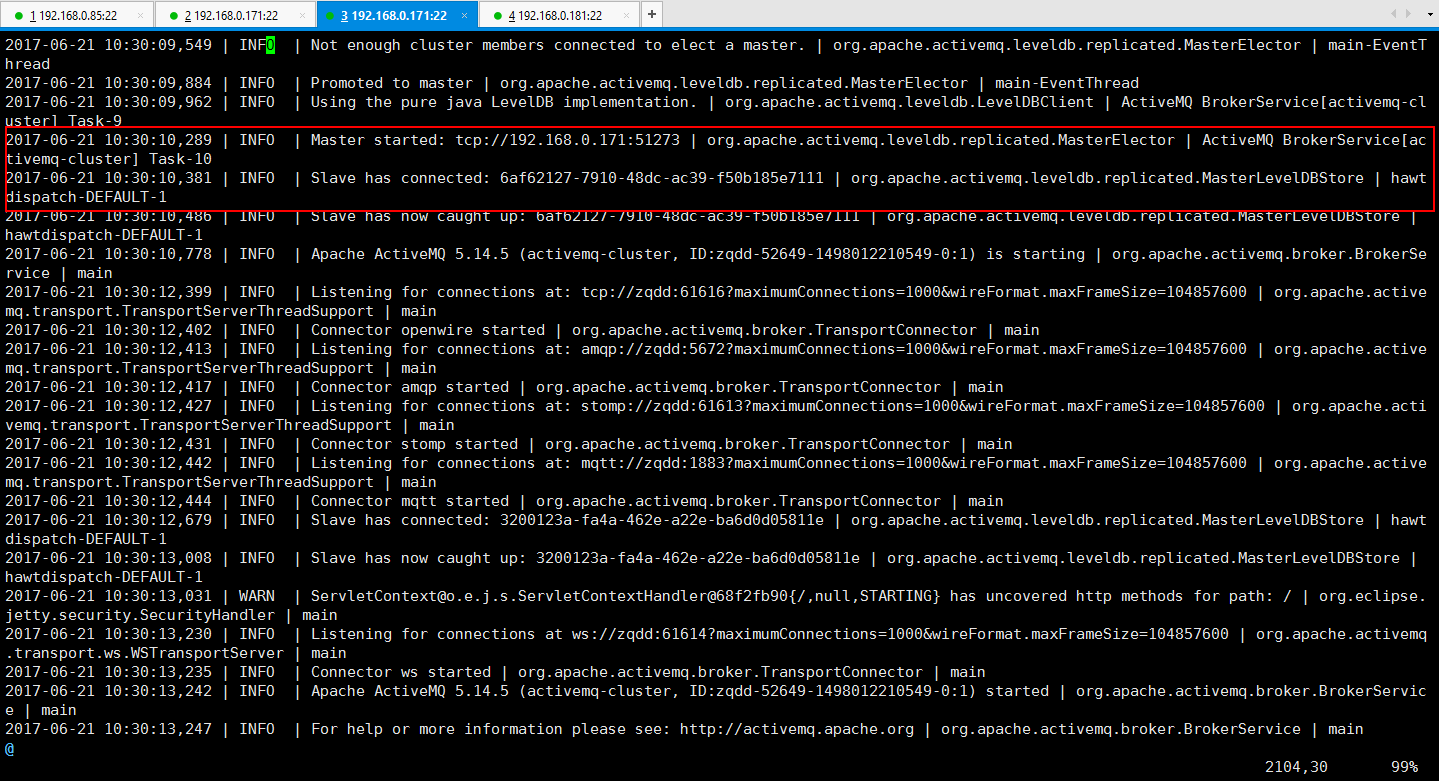Click the mqtt://zqdd:1883 listening address
Viewport: 1439px width, 781px height.
[914, 463]
